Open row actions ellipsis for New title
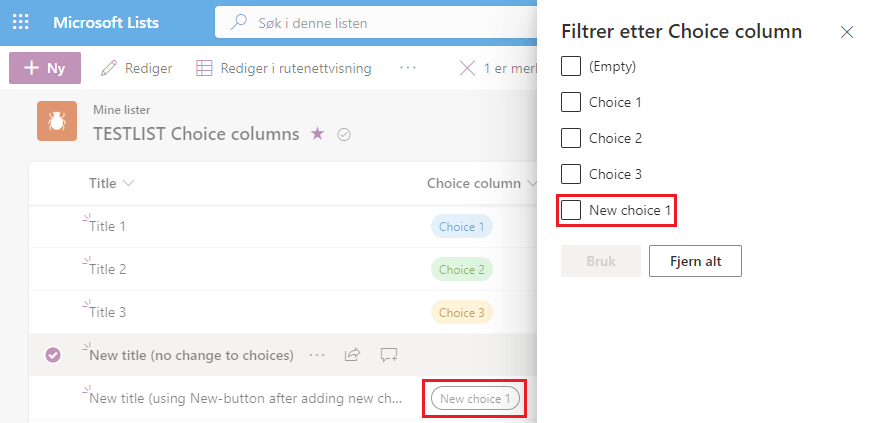Screen dimensions: 875x423 [x=317, y=355]
